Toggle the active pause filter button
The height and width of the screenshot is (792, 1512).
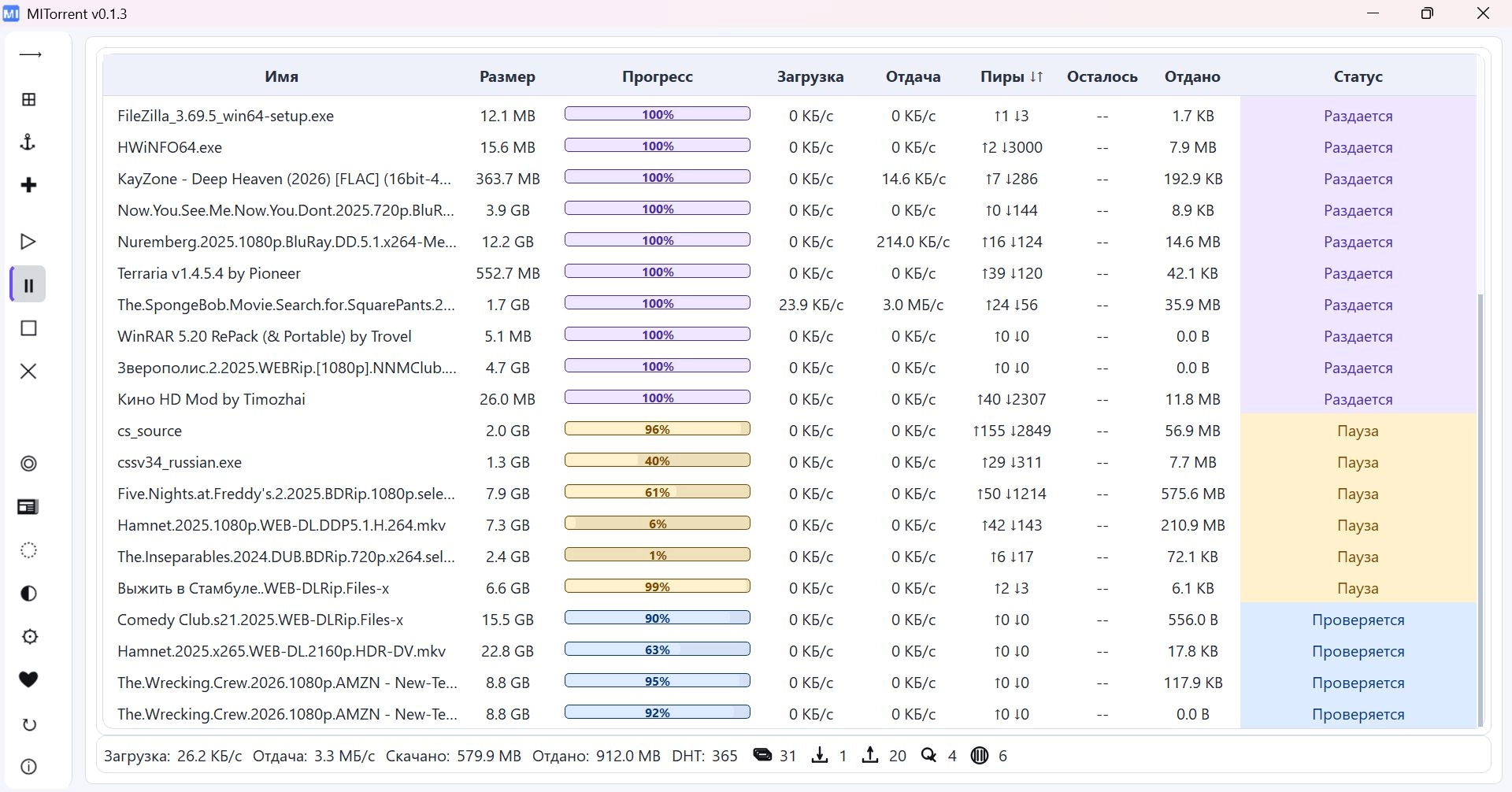tap(28, 285)
